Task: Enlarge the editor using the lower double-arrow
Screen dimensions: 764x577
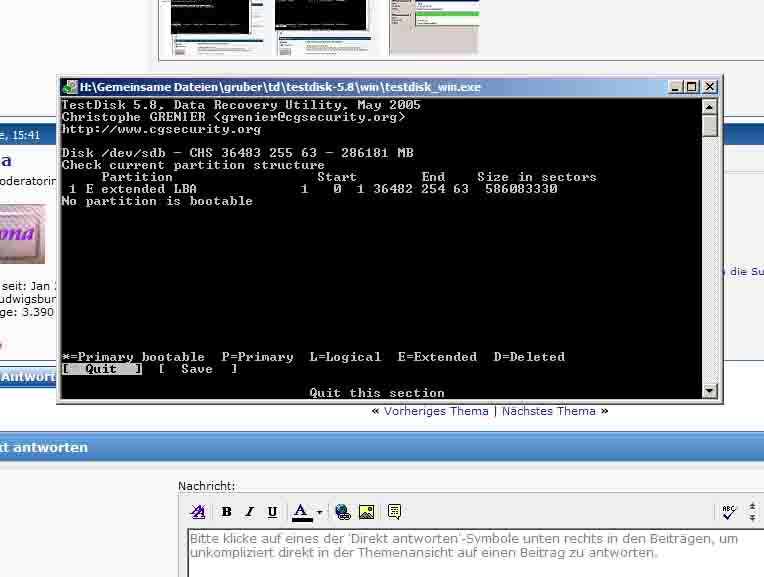Action: 752,518
